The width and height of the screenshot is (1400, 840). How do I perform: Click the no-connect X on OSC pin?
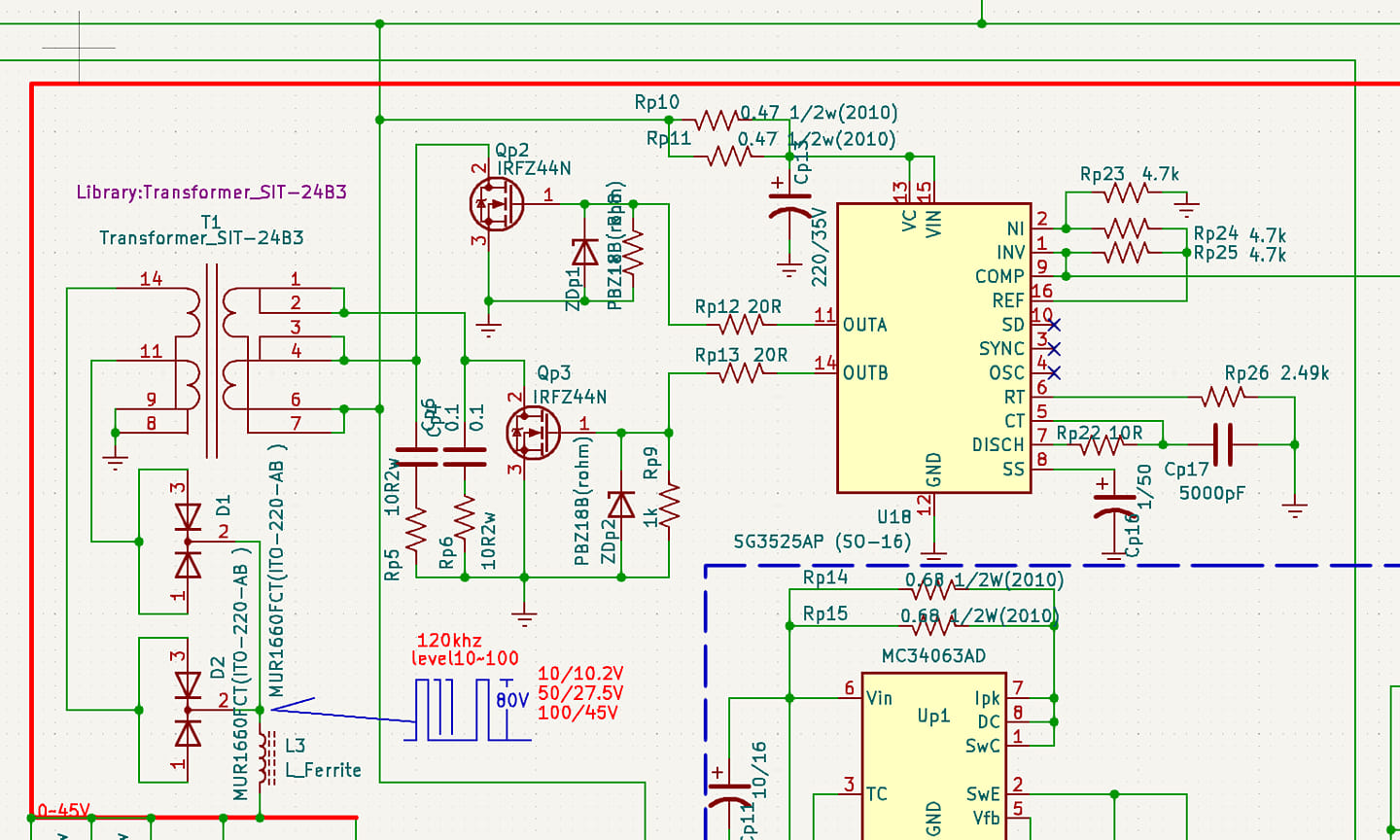pos(1054,372)
